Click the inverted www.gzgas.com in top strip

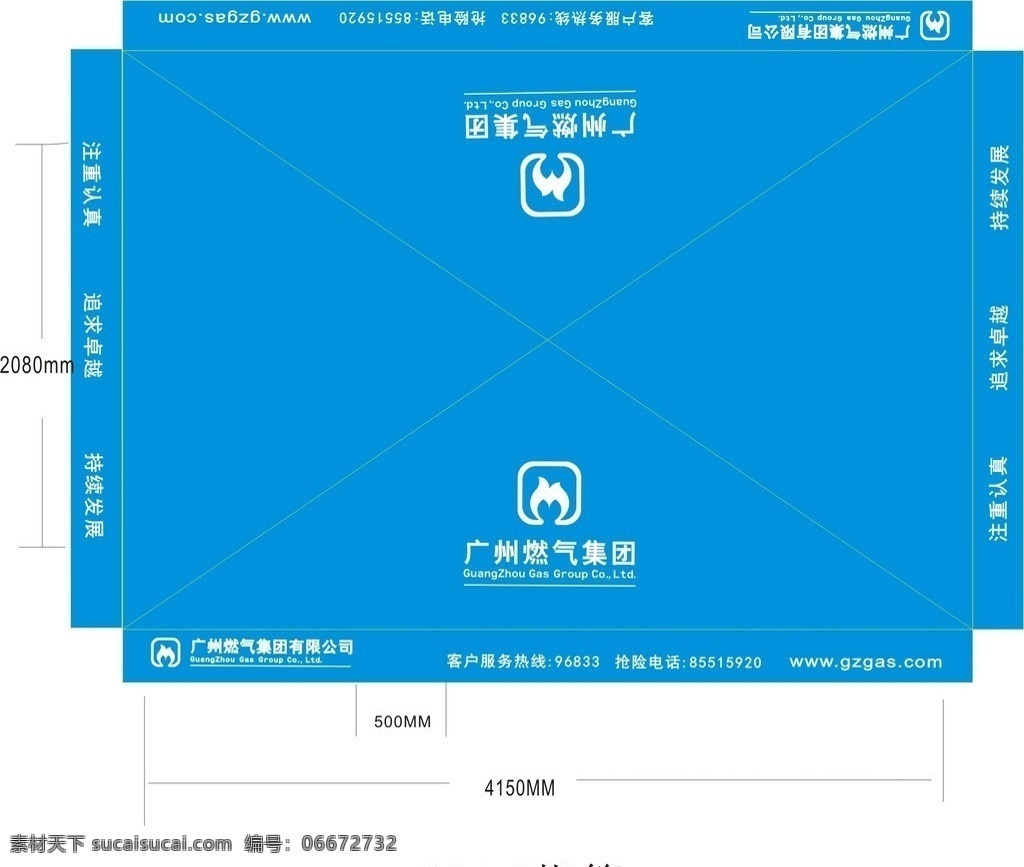(x=235, y=18)
